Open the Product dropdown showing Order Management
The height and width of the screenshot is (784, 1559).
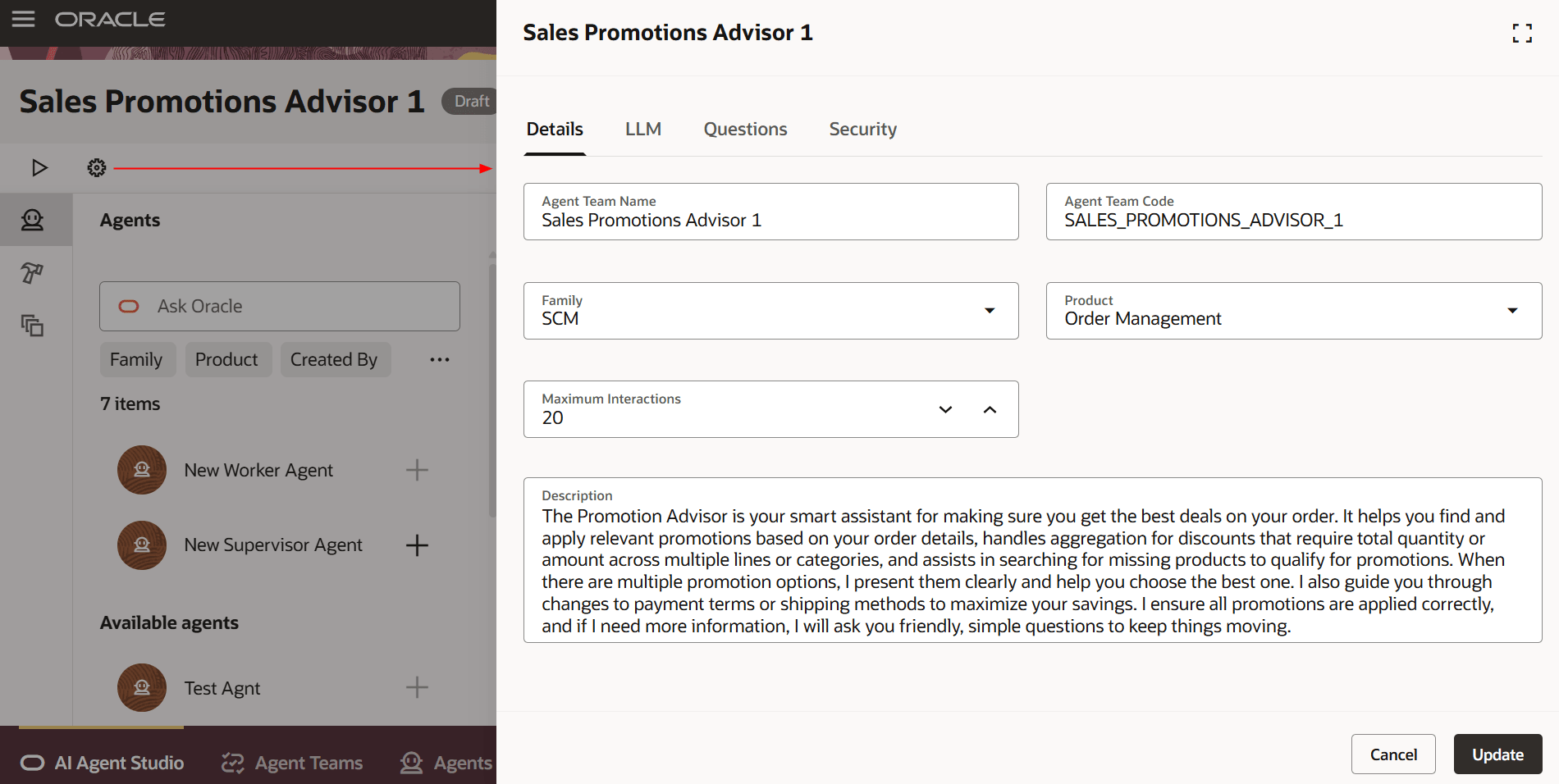(1513, 312)
